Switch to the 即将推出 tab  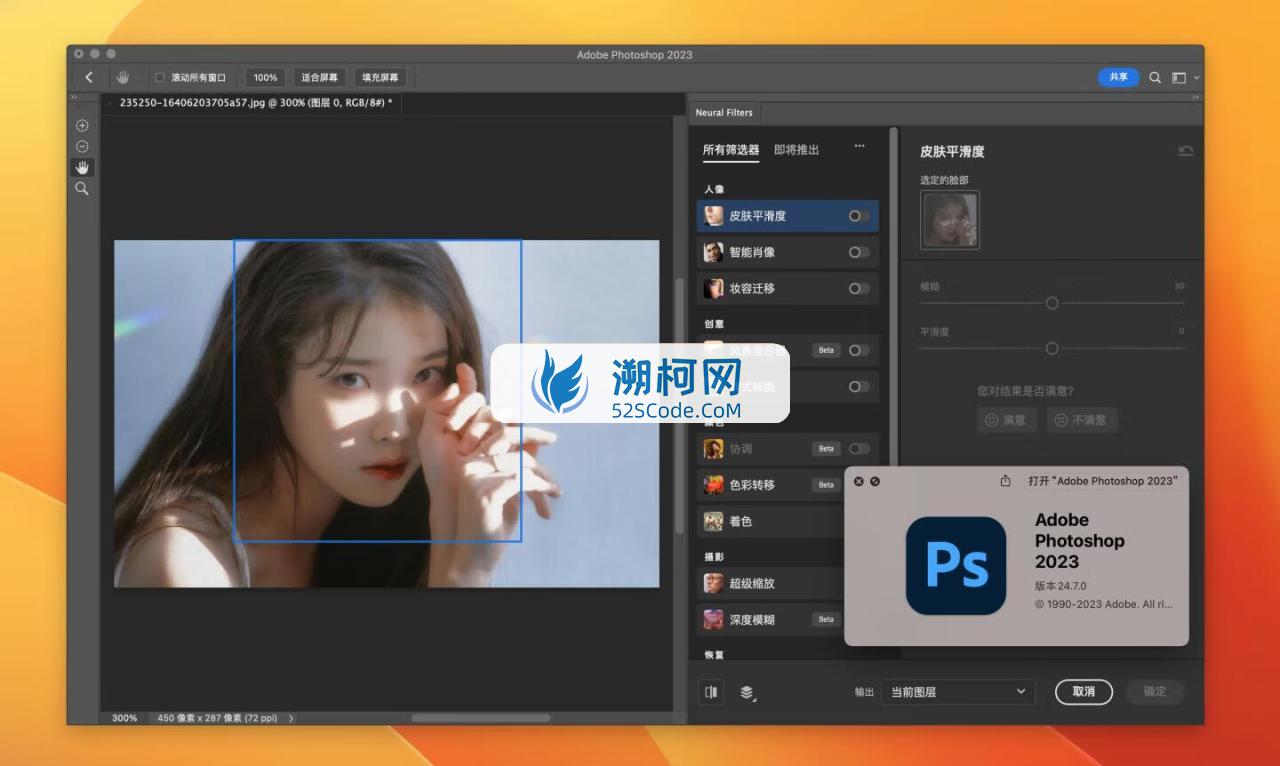(x=796, y=150)
